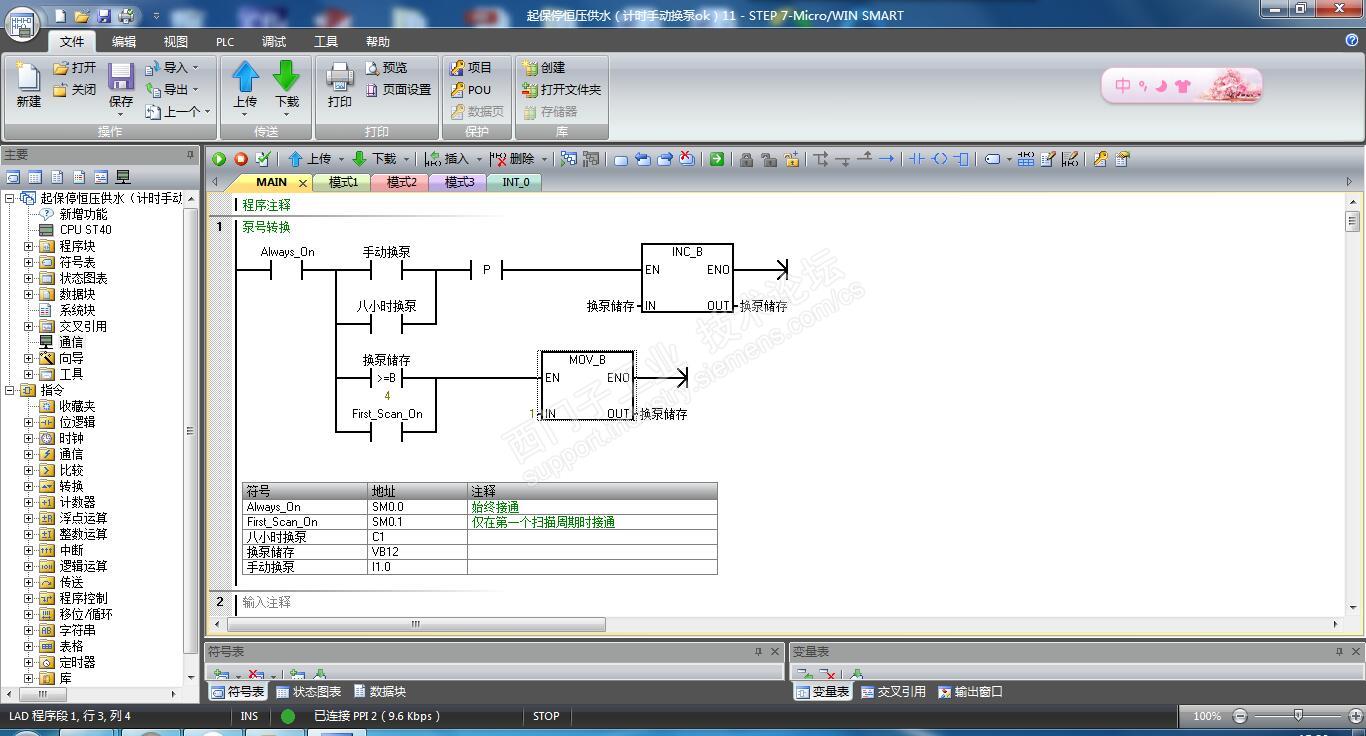Open the STEP 7 application round menu button
Image resolution: width=1366 pixels, height=736 pixels.
click(23, 22)
